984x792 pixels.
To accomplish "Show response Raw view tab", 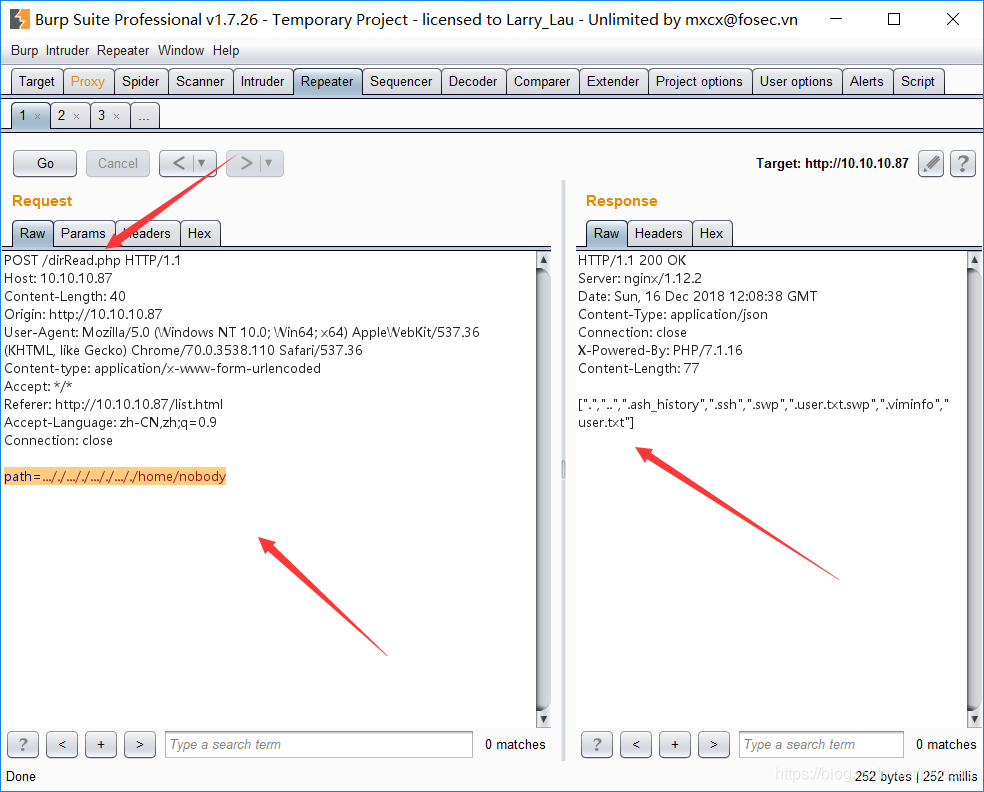I will point(606,233).
